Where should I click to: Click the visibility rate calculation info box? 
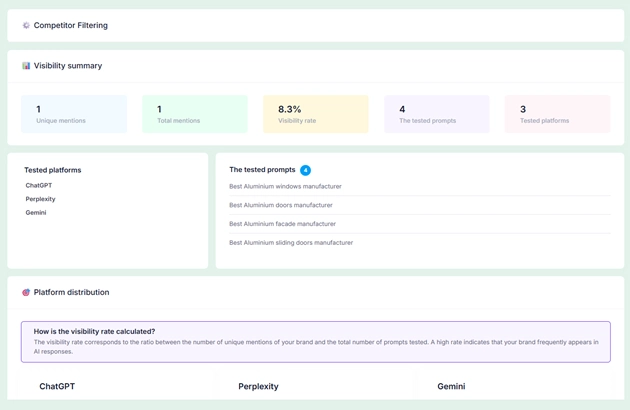click(315, 341)
